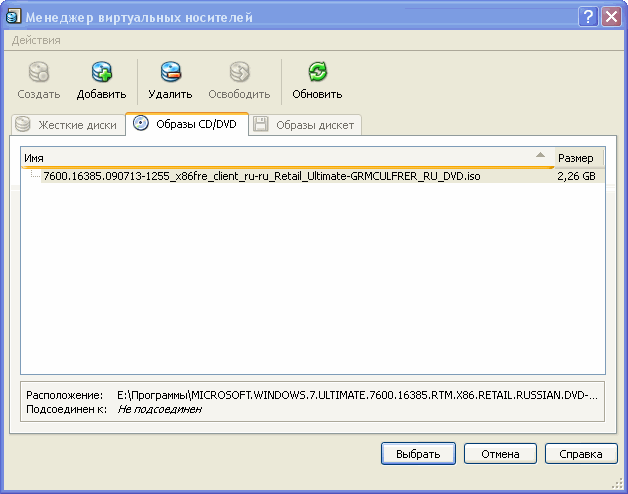Click the Создать (Create) toolbar icon
Viewport: 628px width, 494px height.
(x=39, y=73)
